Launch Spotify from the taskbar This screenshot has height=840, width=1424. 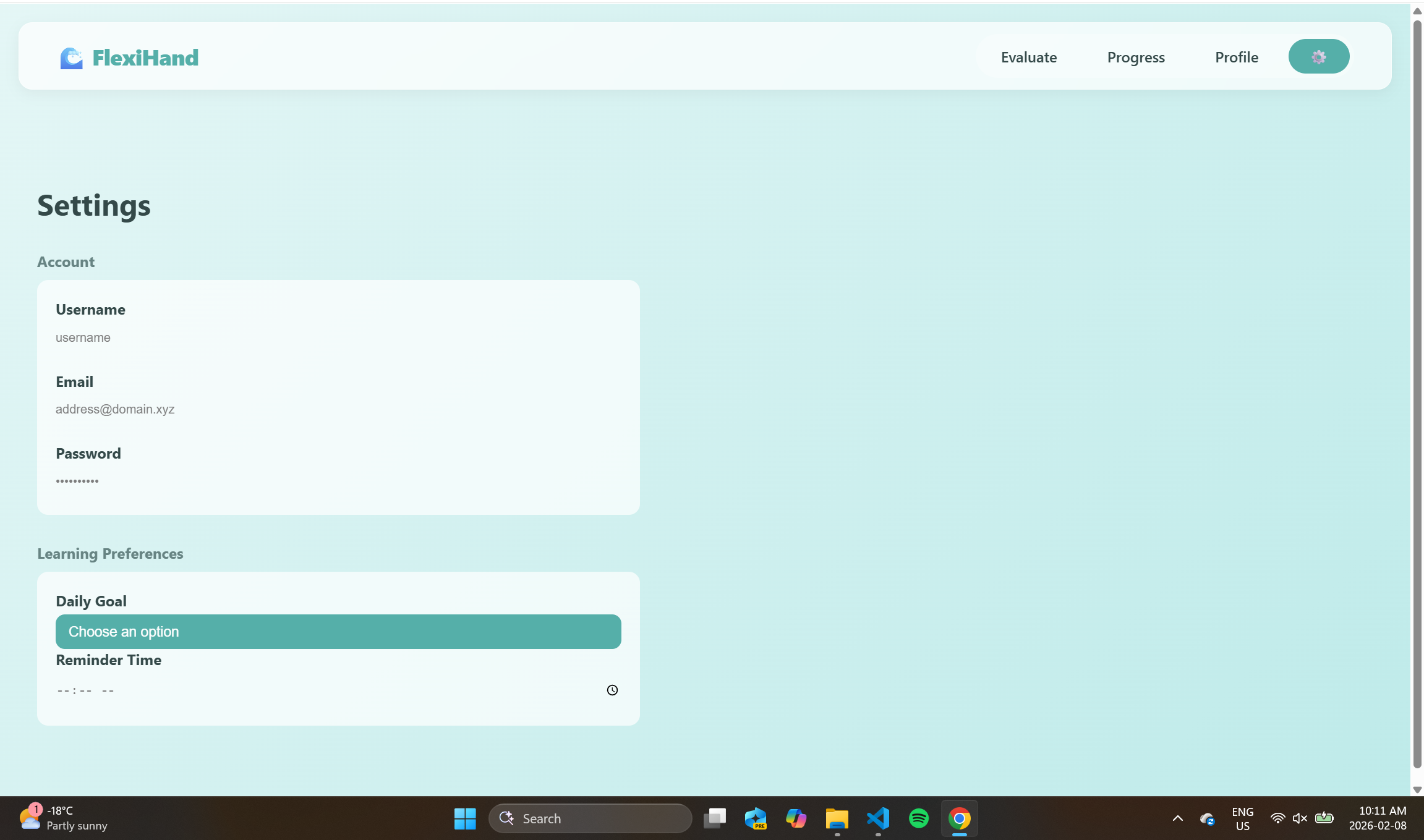[918, 818]
